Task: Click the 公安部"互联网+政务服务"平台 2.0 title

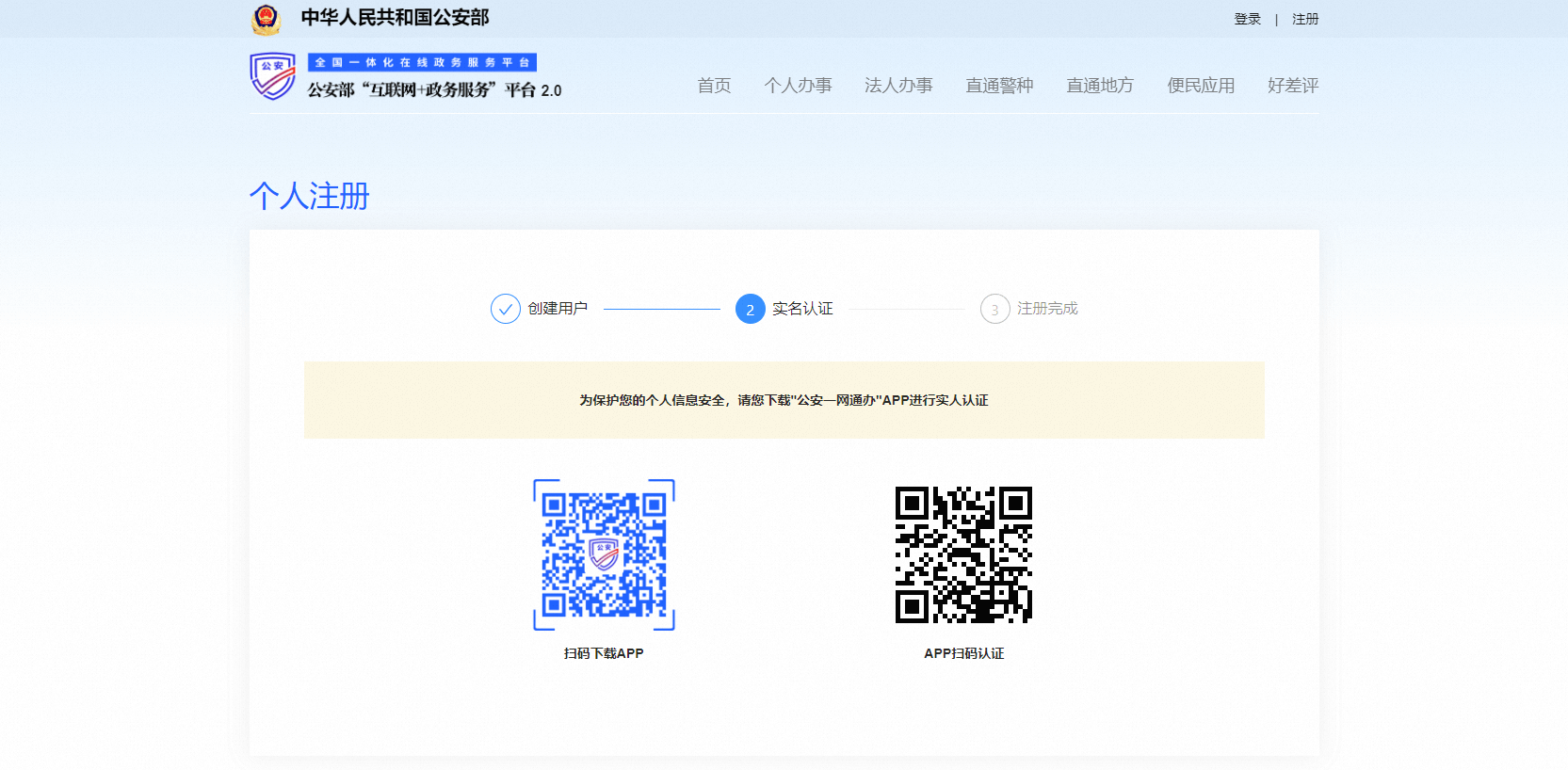Action: 434,90
